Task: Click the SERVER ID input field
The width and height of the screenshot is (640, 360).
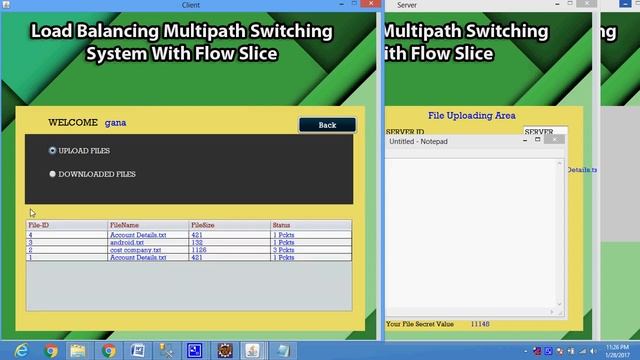Action: point(545,131)
